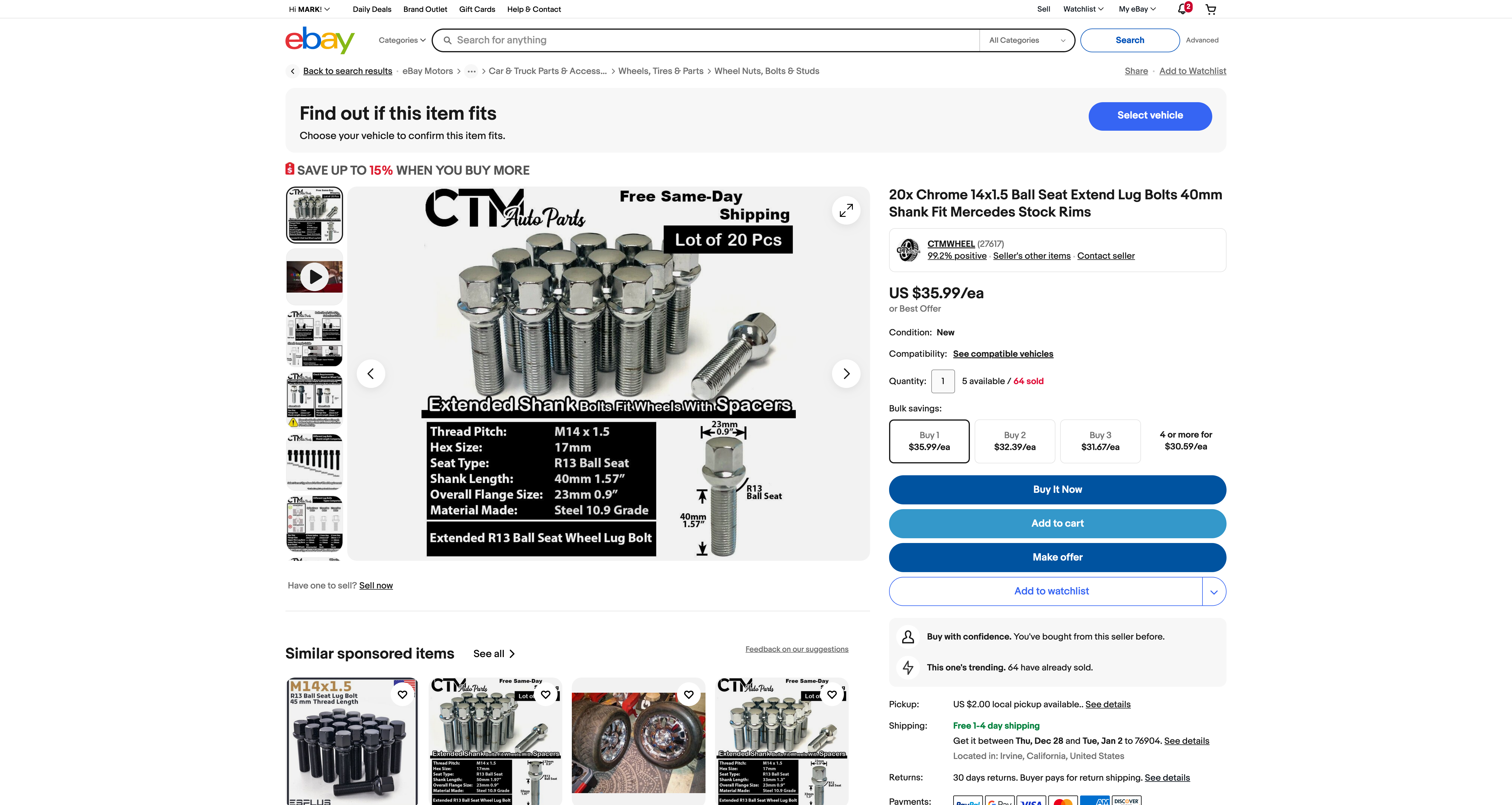
Task: Open the notifications bell icon
Action: click(1183, 9)
